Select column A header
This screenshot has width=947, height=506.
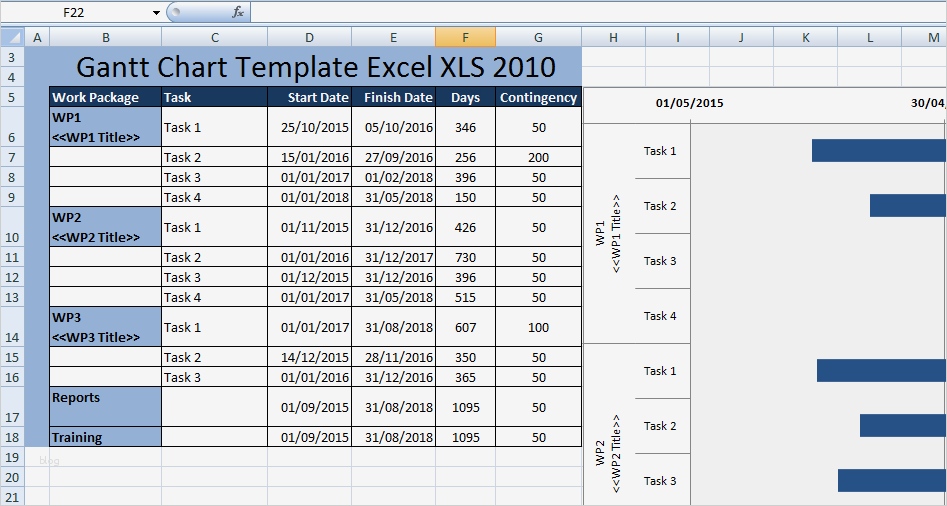(x=37, y=37)
